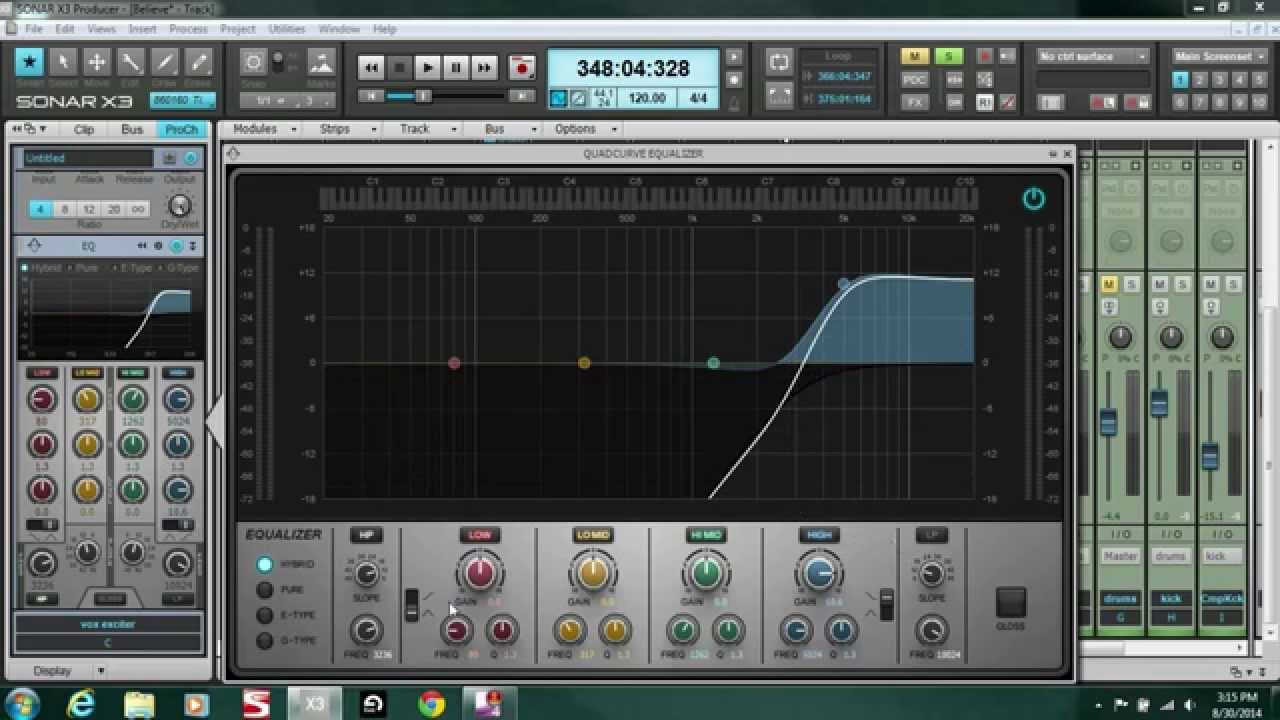Image resolution: width=1280 pixels, height=720 pixels.
Task: Switch to the Clip inspector tab
Action: click(x=84, y=130)
